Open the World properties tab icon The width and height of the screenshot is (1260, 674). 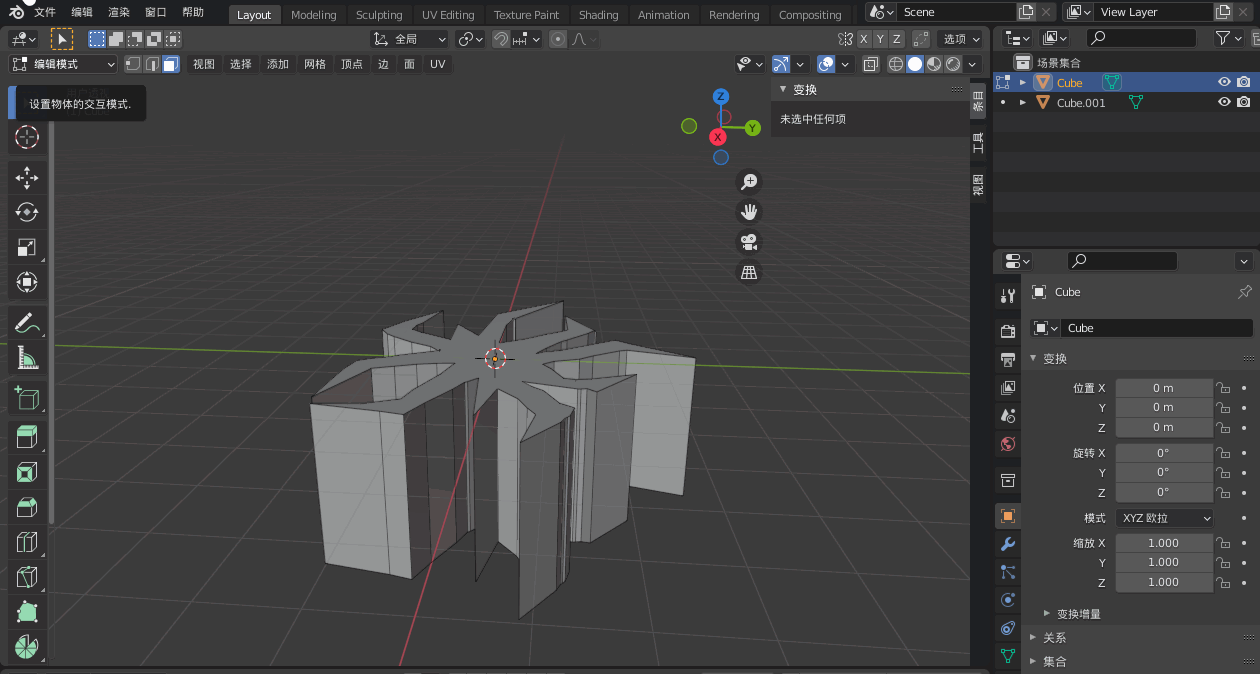click(x=1008, y=443)
